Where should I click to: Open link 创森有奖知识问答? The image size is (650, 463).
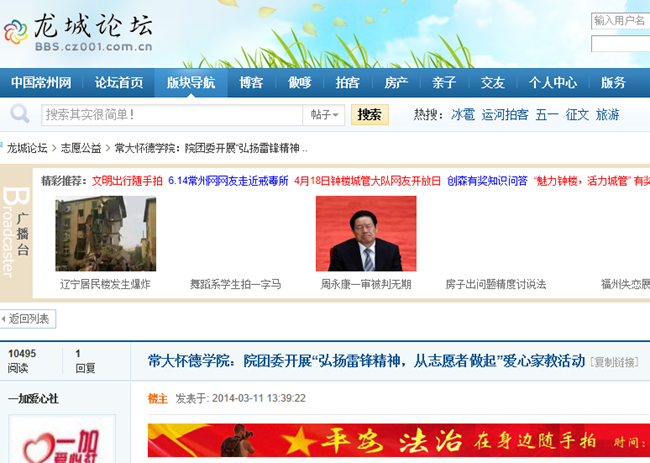487,181
